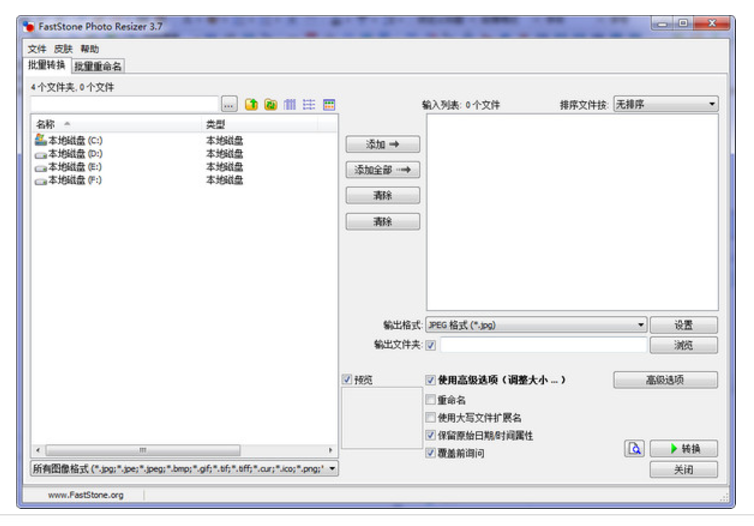
Task: Click the 输出文件夹 path field
Action: click(x=543, y=345)
